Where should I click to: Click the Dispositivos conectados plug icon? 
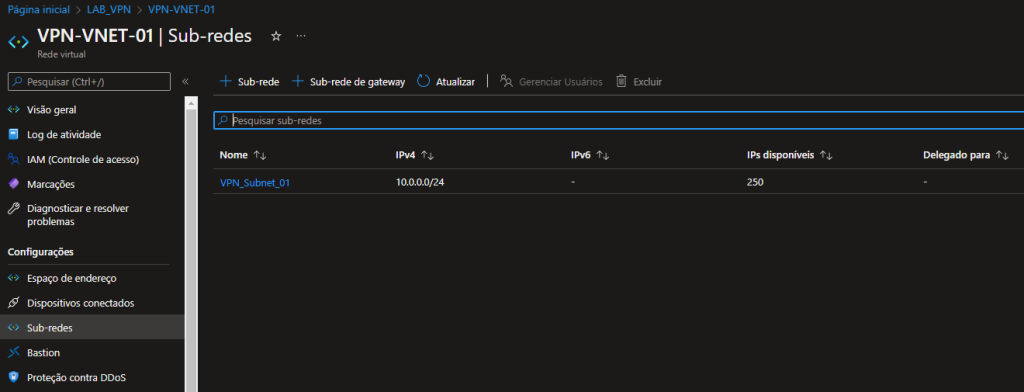coord(14,303)
